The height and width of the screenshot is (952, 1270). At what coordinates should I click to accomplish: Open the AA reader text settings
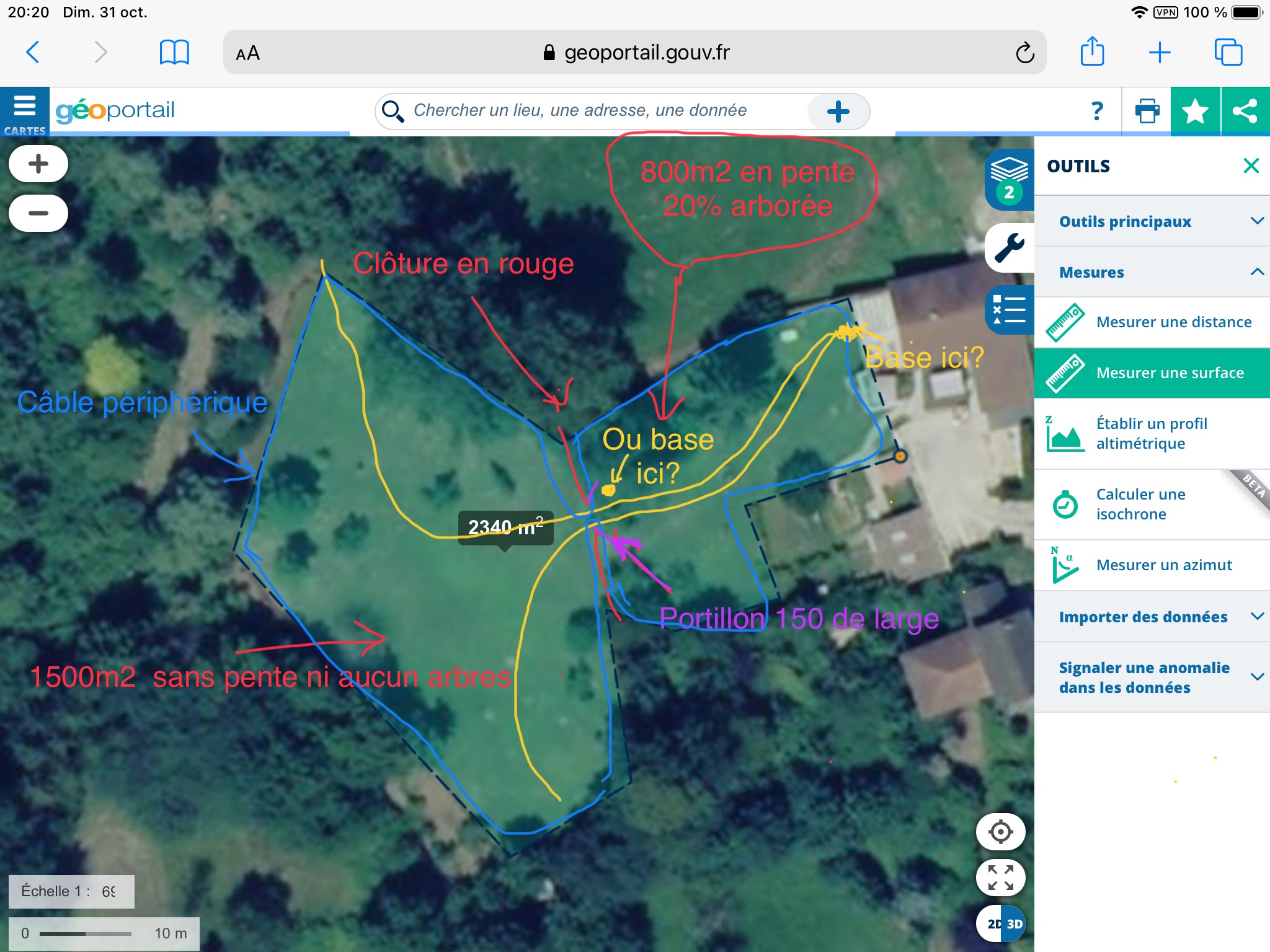point(248,53)
